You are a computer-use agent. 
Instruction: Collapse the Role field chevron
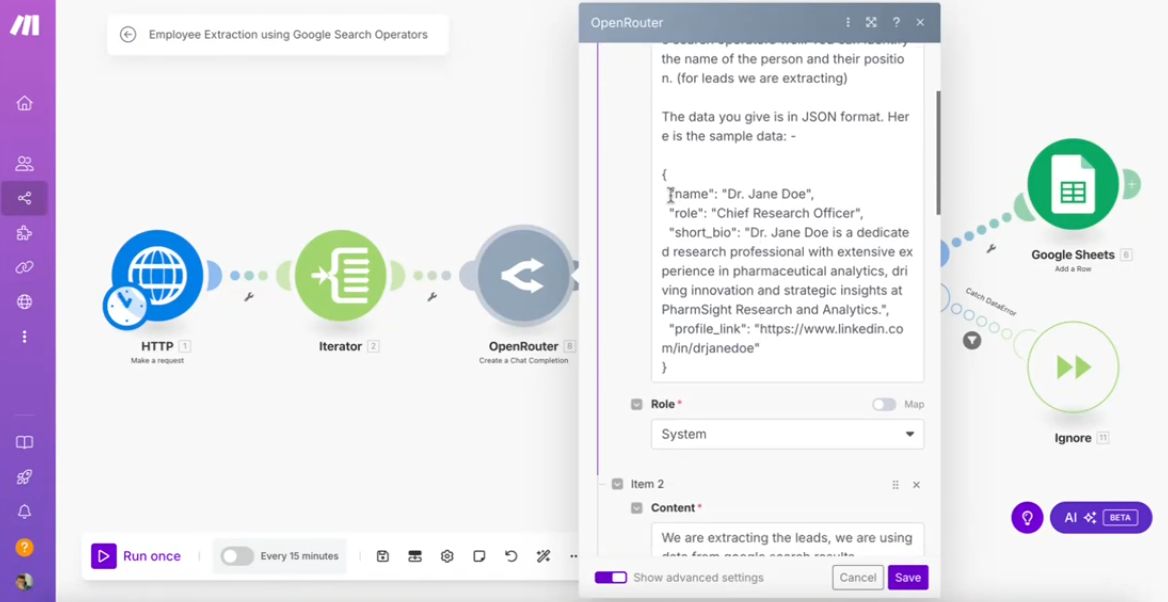coord(636,405)
